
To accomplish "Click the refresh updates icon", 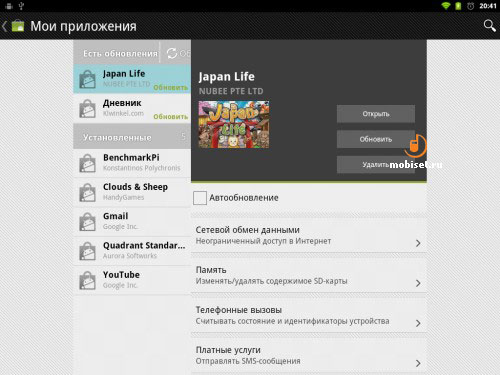I will coord(172,53).
